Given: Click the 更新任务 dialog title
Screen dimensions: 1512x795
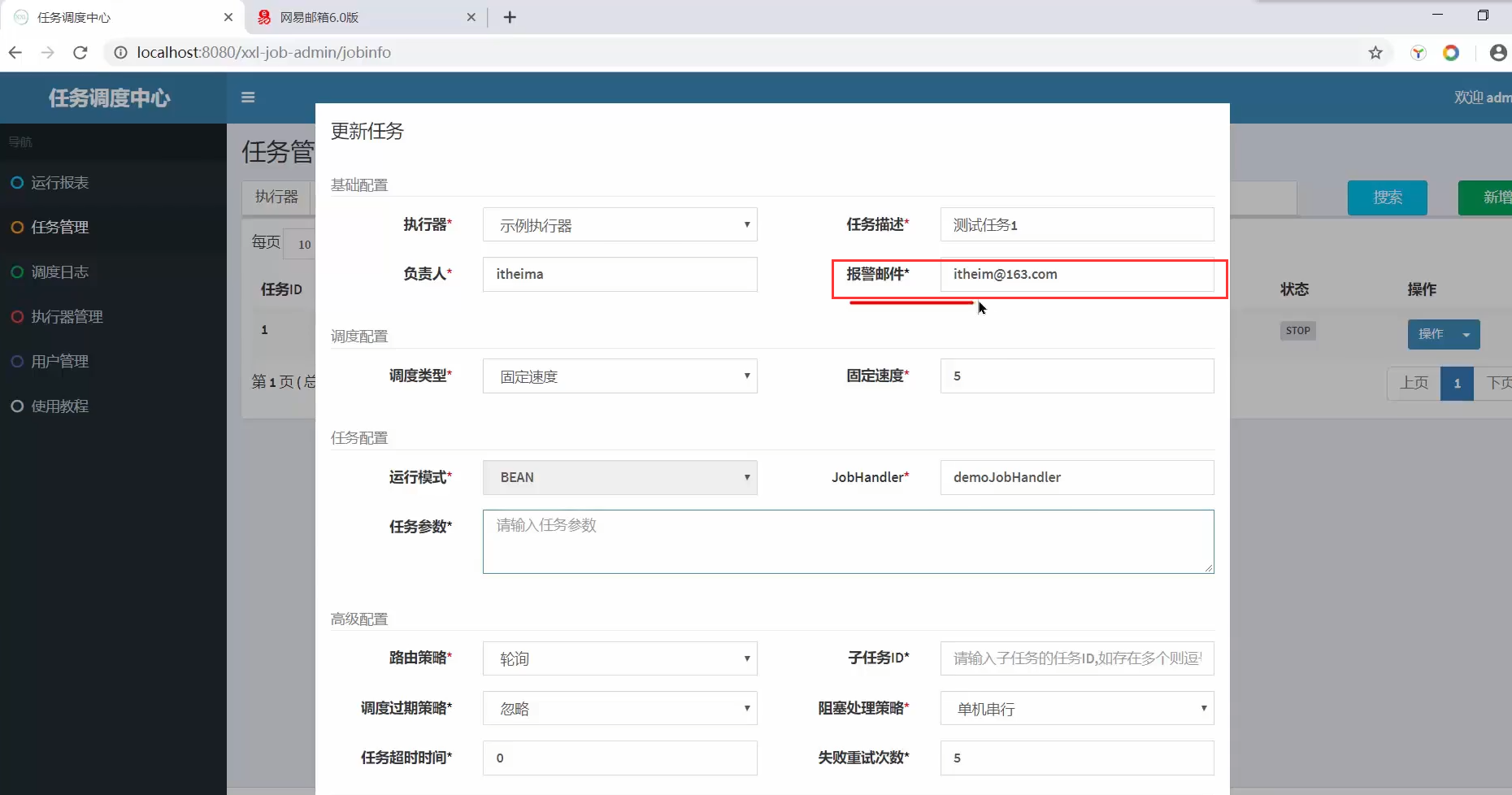Looking at the screenshot, I should [367, 131].
